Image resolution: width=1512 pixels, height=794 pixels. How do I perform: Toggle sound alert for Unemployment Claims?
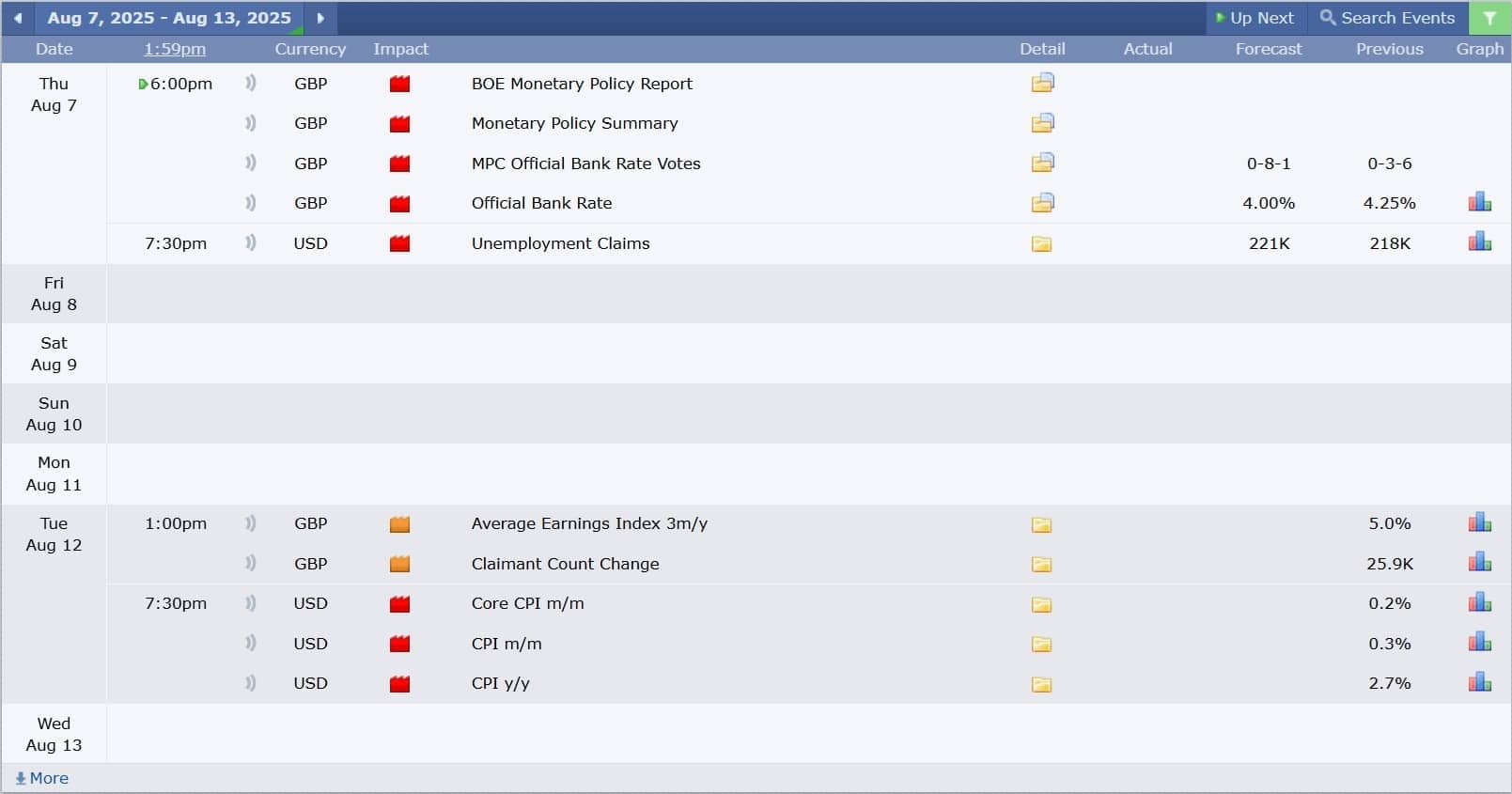[x=250, y=242]
